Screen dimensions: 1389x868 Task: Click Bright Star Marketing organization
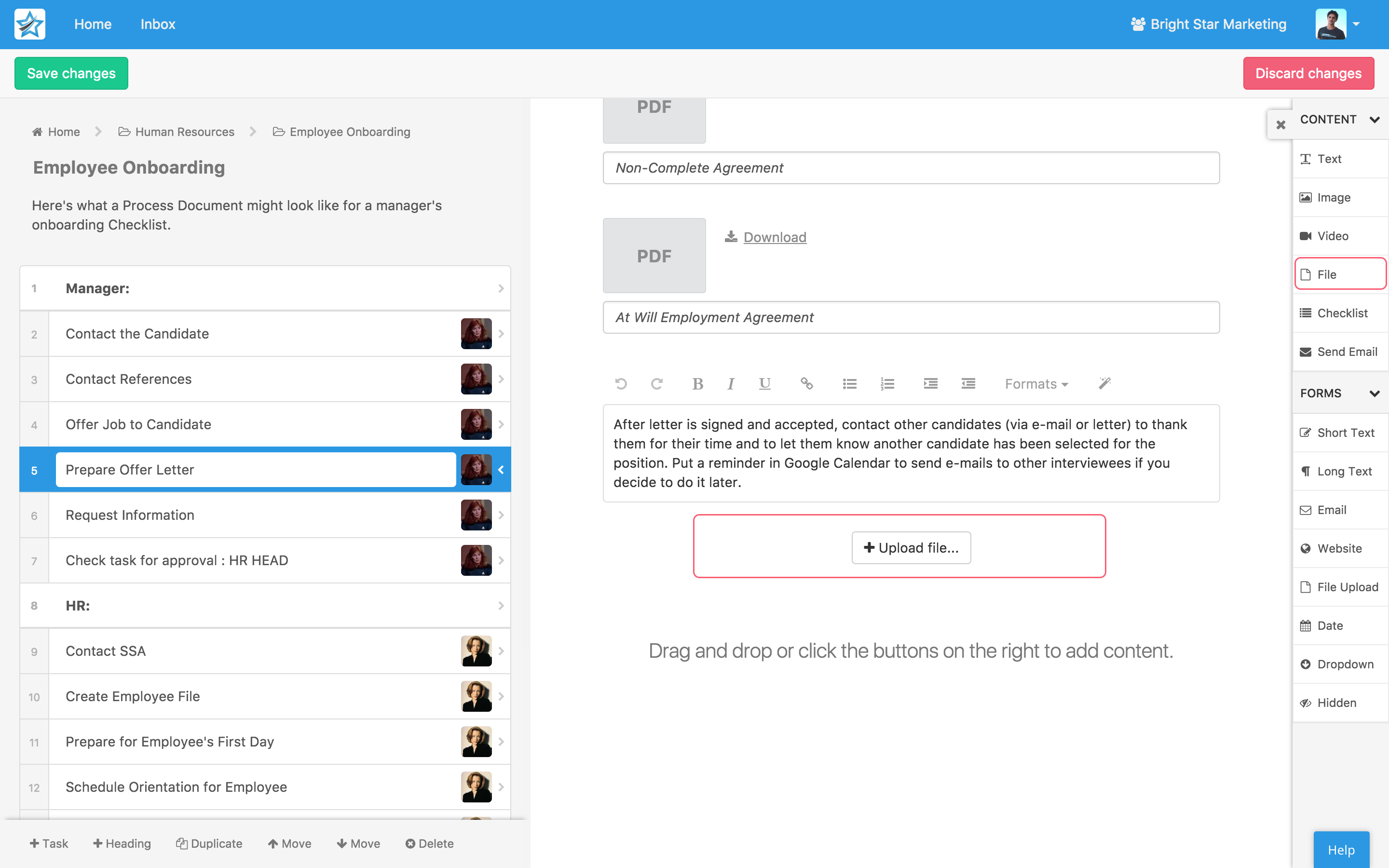tap(1208, 24)
